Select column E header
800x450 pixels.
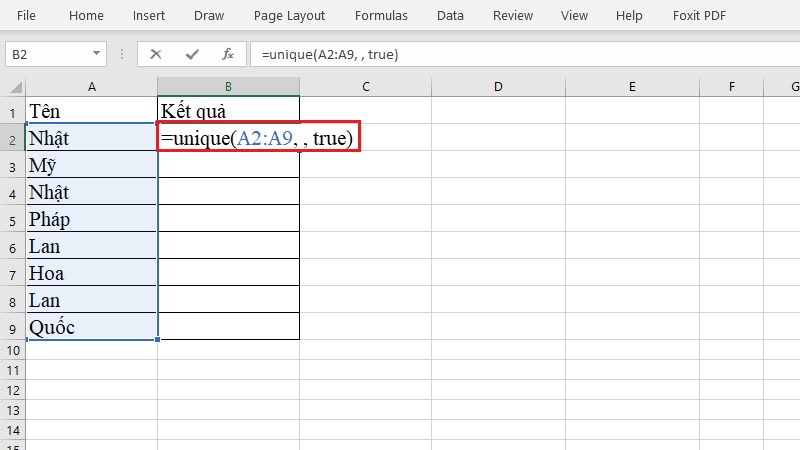[x=632, y=87]
